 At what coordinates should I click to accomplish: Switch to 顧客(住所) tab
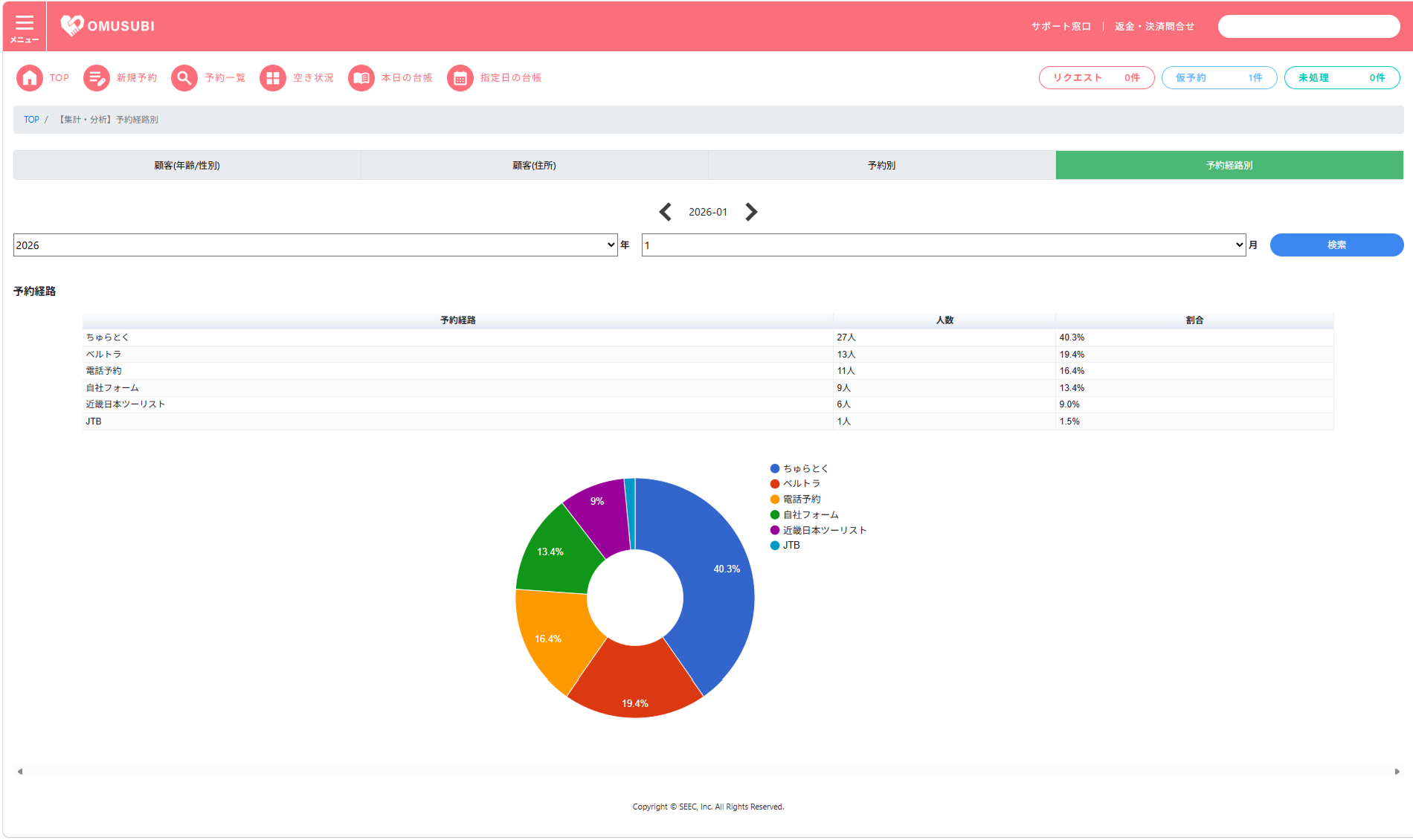click(535, 165)
